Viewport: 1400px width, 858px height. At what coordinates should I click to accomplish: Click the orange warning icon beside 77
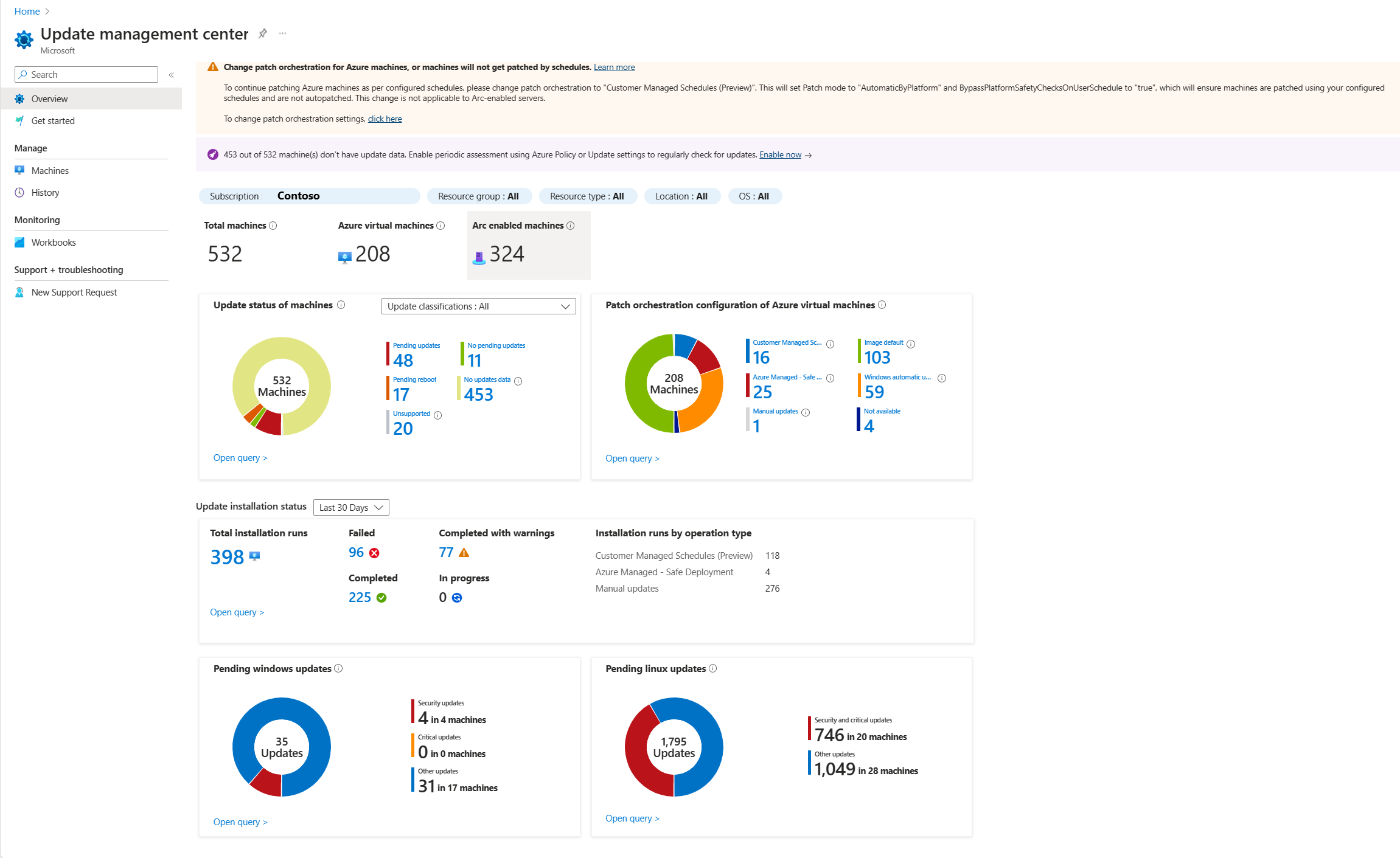[x=464, y=552]
